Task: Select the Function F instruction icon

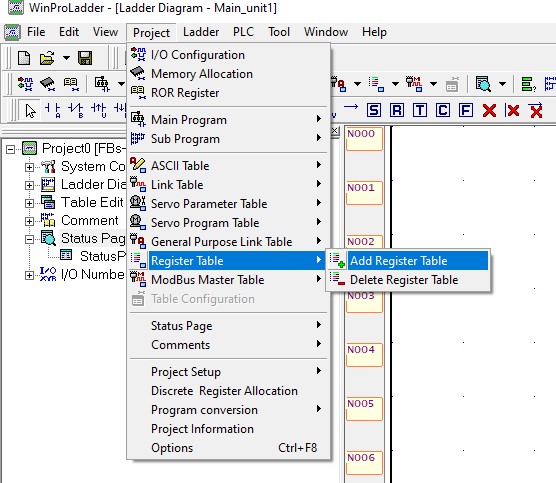Action: pos(466,110)
